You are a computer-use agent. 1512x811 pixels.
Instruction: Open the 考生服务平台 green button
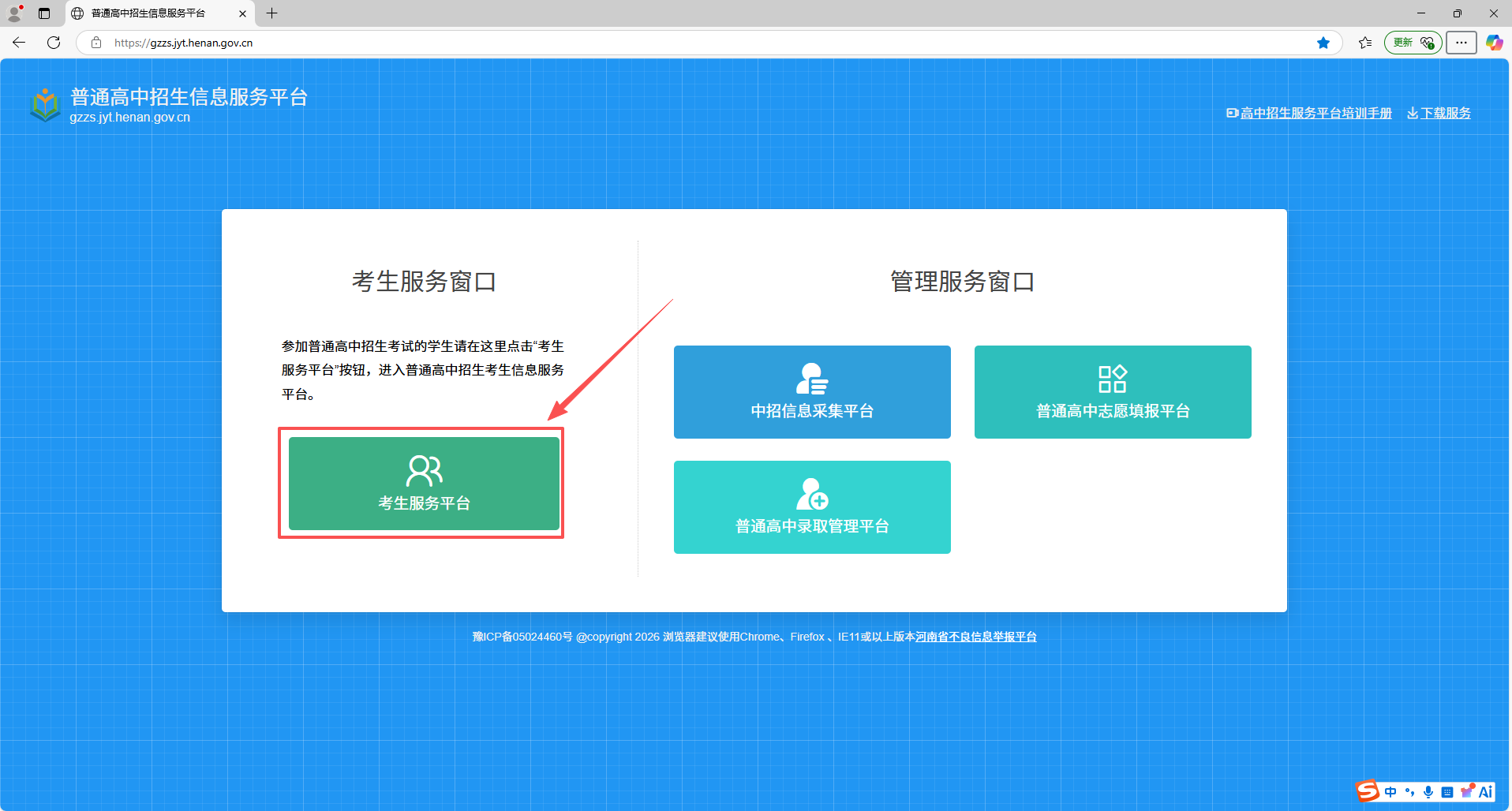[x=424, y=484]
